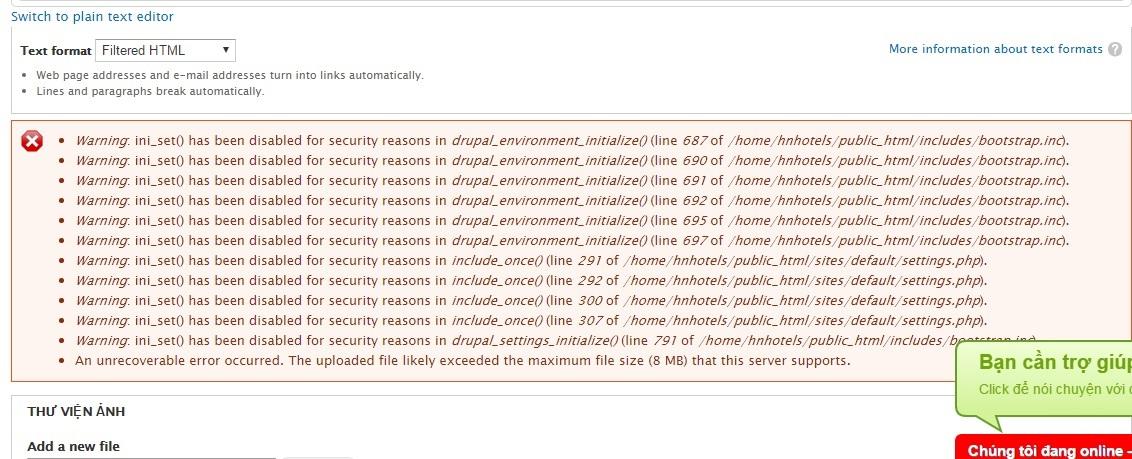Viewport: 1132px width, 459px height.
Task: Open the Text format dropdown
Action: 165,51
